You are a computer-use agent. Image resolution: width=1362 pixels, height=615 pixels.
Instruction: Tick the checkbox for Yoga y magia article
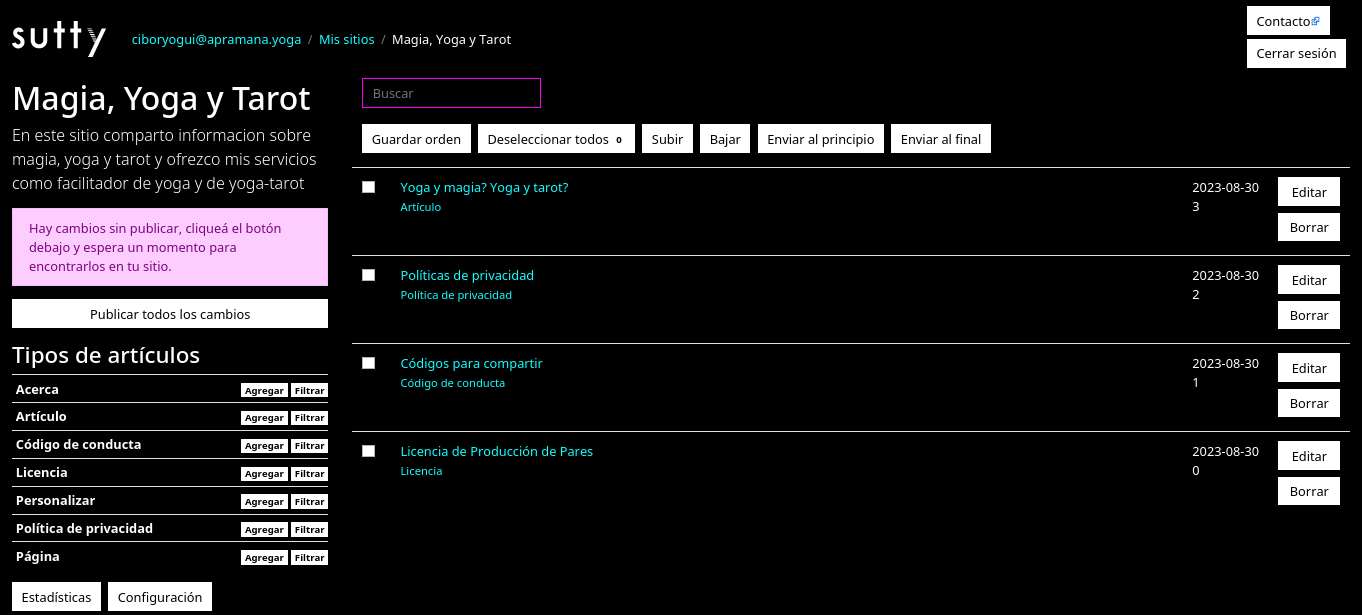pyautogui.click(x=368, y=187)
